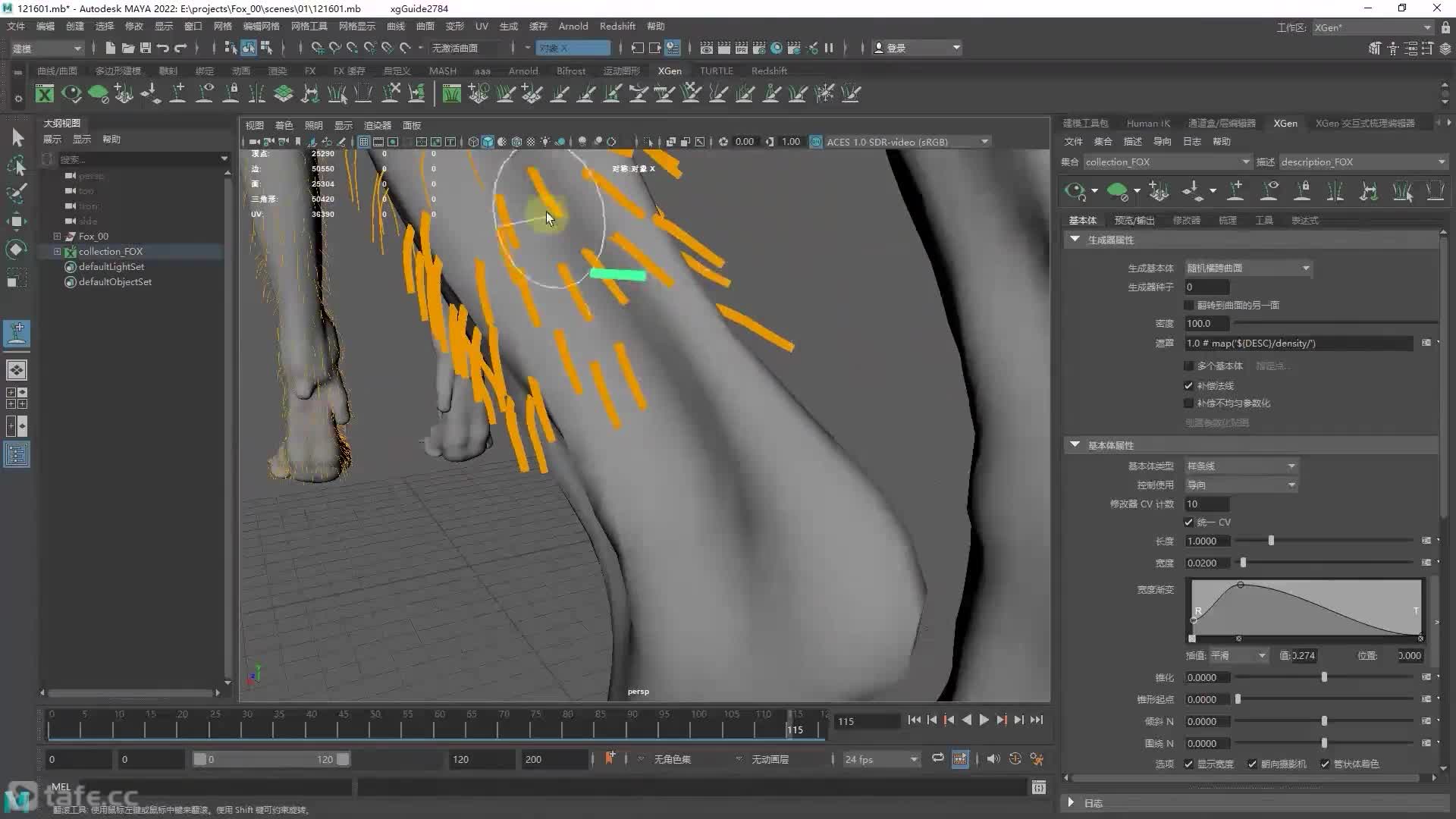Open XGen editor icon on shelf
Image resolution: width=1456 pixels, height=819 pixels.
pos(45,93)
